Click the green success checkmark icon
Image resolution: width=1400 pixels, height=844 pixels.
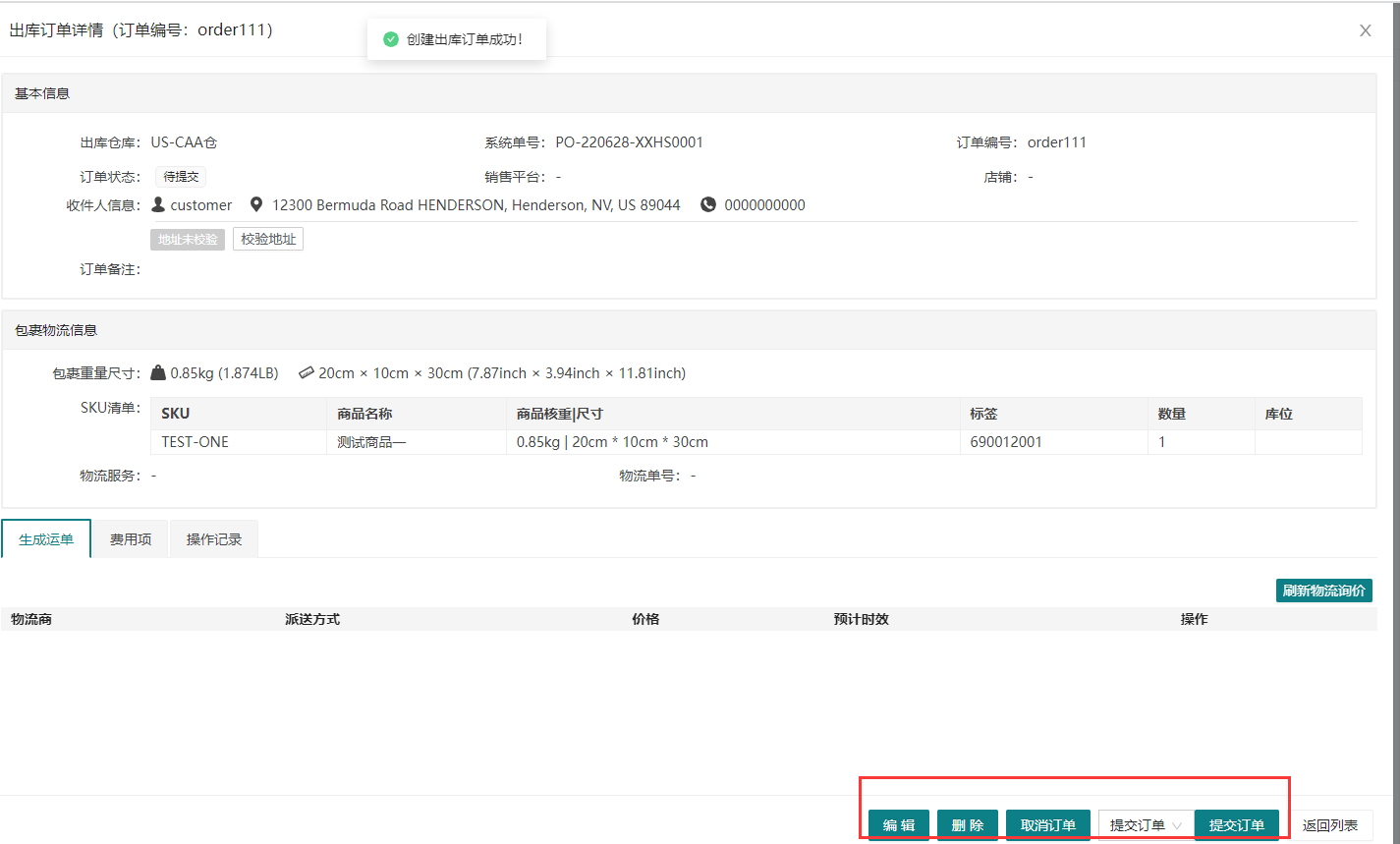coord(391,39)
